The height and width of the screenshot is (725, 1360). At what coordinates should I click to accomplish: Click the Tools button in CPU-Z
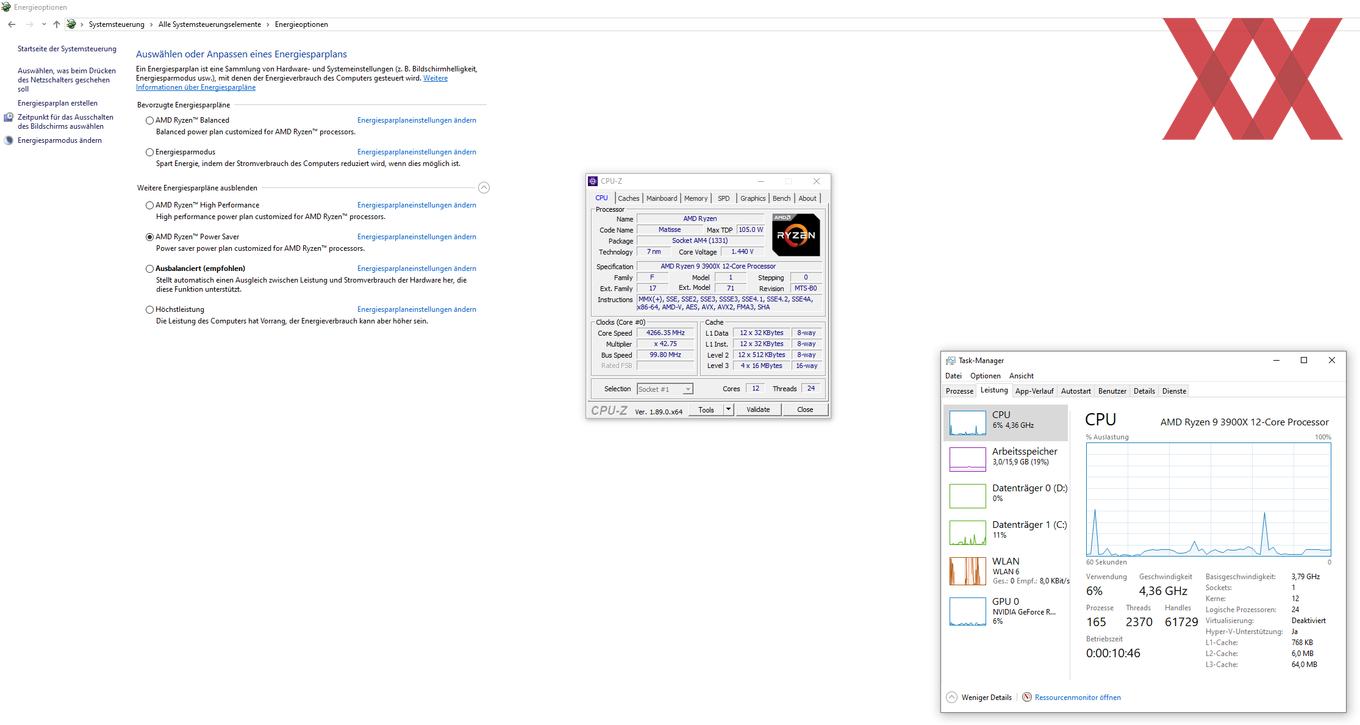pos(706,410)
